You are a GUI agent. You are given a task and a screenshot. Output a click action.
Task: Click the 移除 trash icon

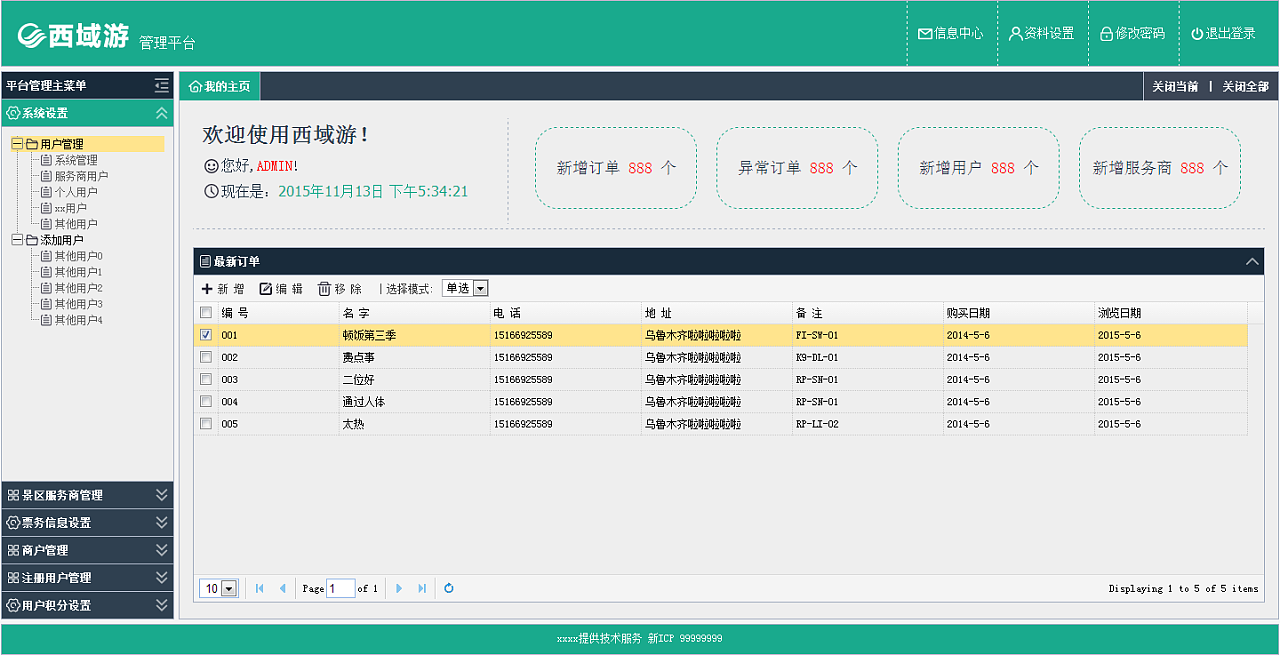click(324, 289)
